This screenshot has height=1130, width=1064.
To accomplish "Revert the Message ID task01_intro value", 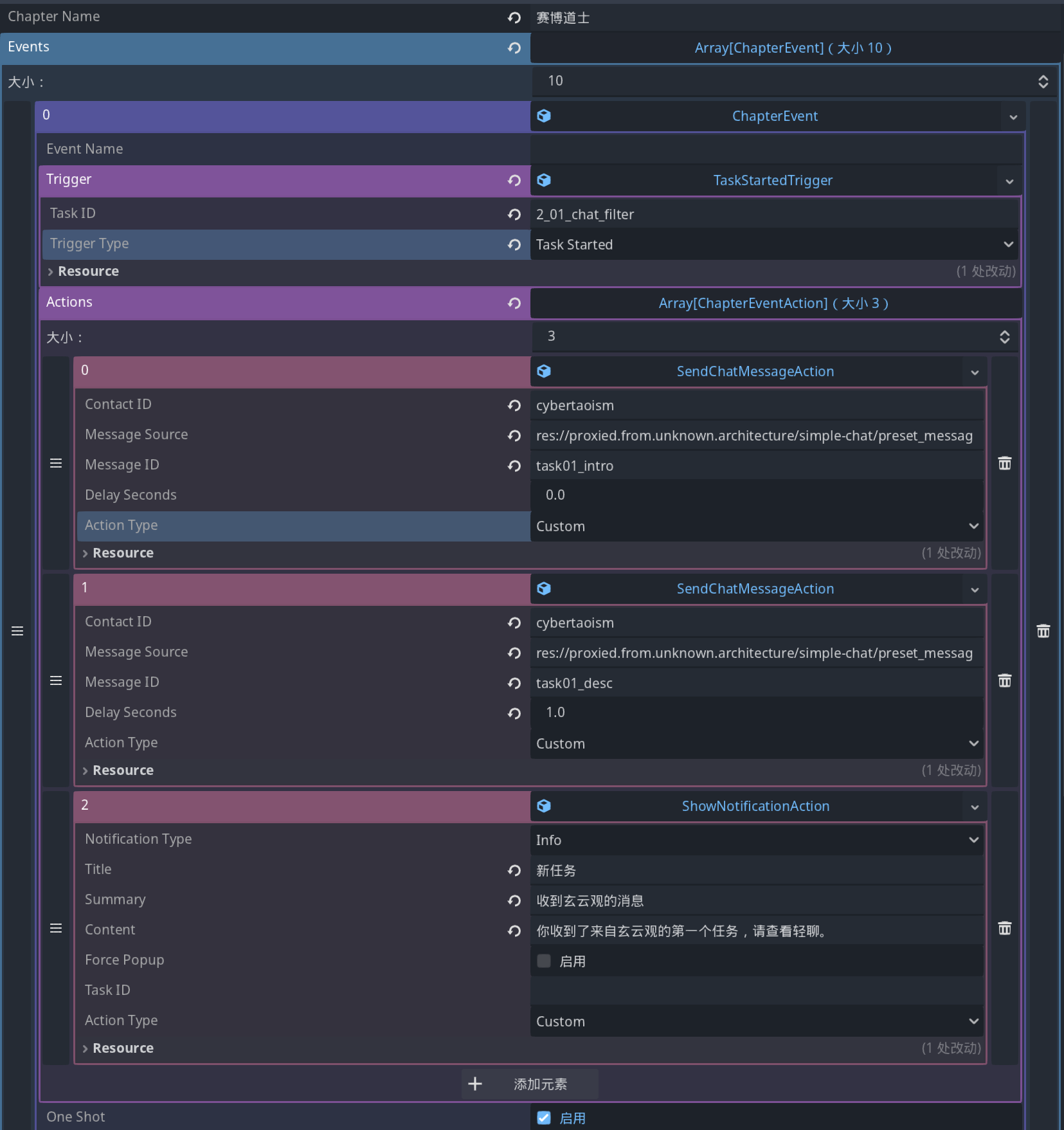I will pyautogui.click(x=514, y=466).
